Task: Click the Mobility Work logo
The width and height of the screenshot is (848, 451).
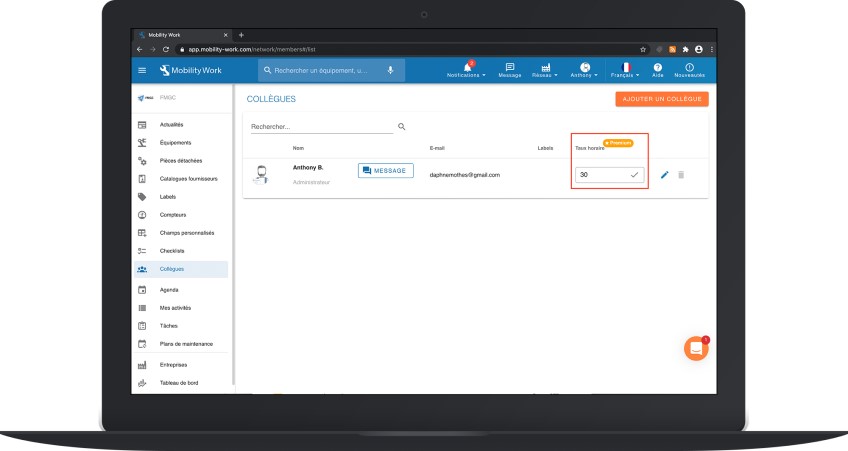Action: coord(190,70)
